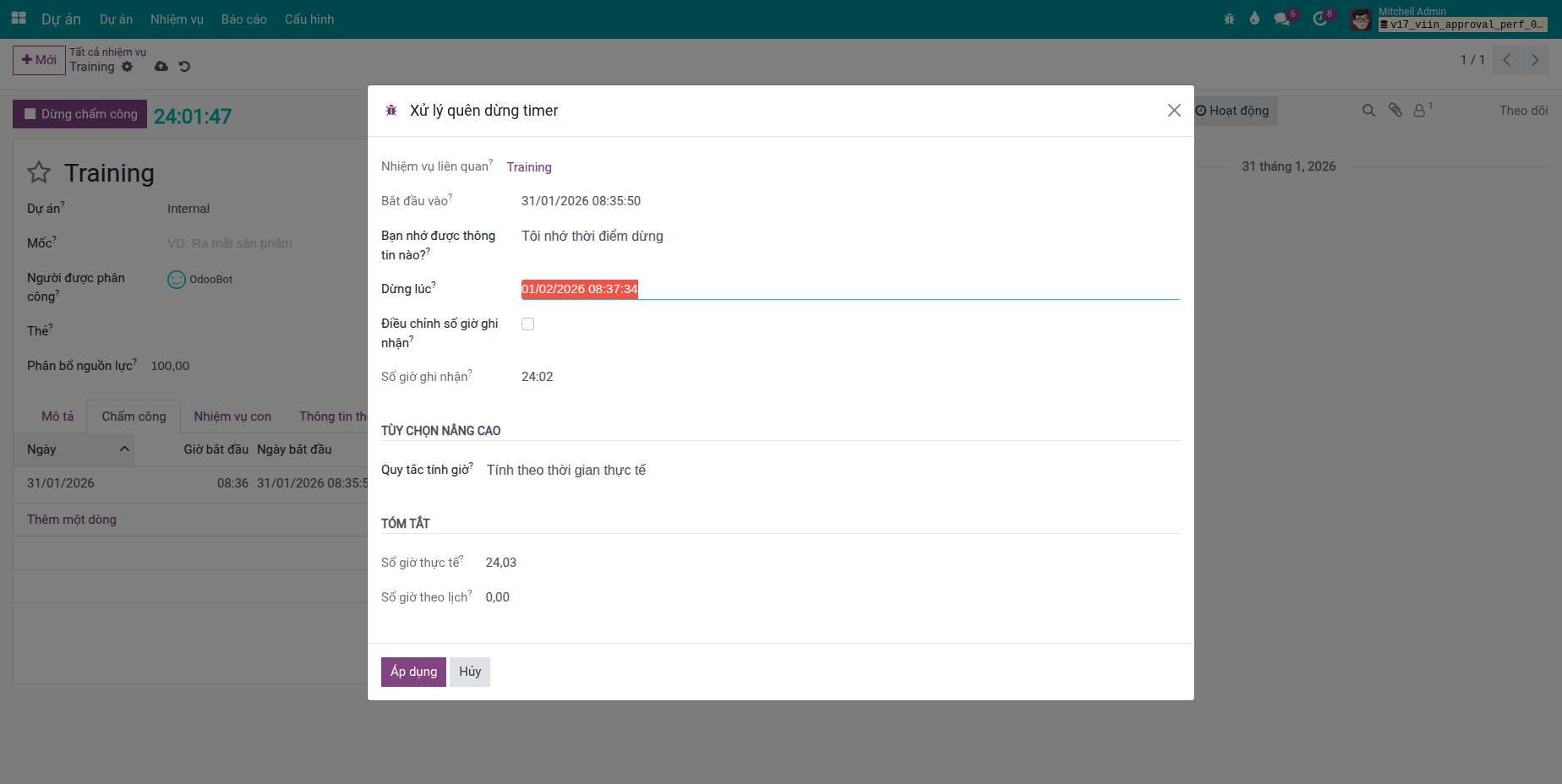This screenshot has width=1562, height=784.
Task: Click the gear icon beside Training breadcrumb
Action: [x=128, y=67]
